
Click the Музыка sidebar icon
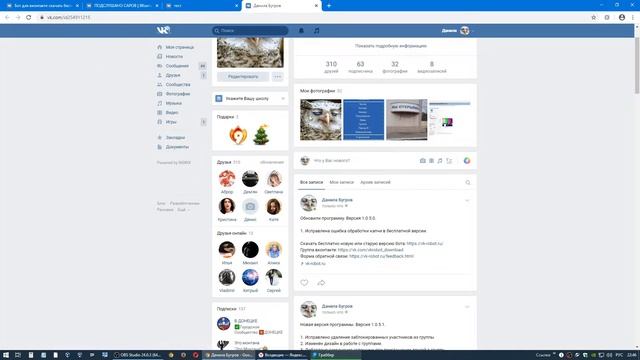(x=160, y=103)
